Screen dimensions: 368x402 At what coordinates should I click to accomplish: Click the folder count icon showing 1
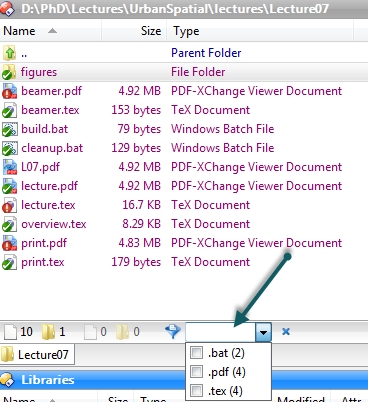click(x=48, y=332)
